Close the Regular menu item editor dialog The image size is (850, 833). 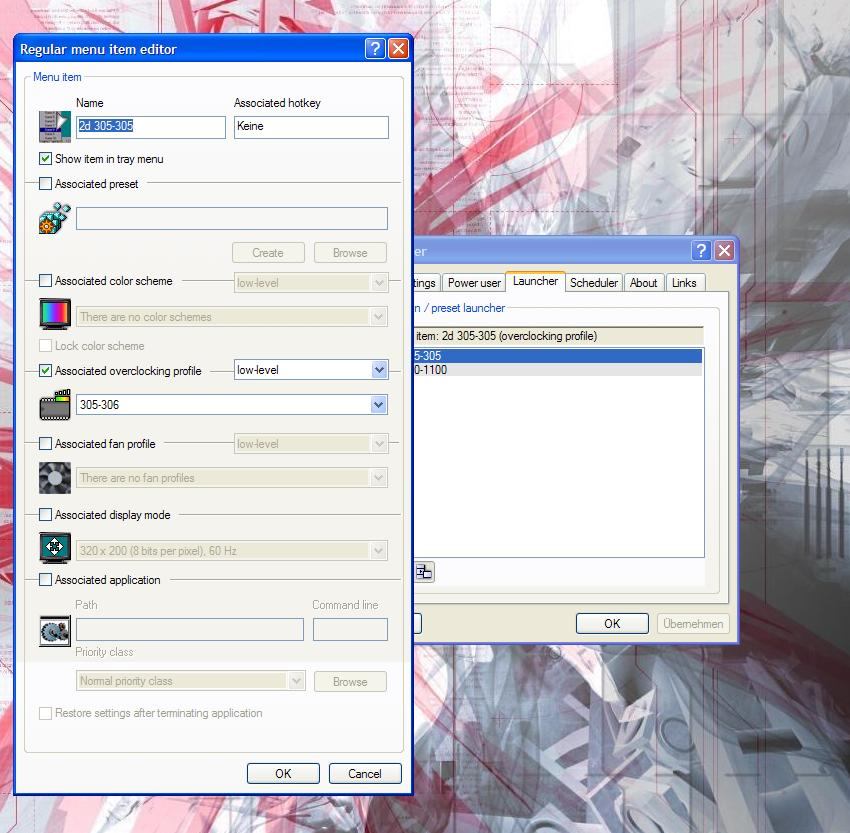pyautogui.click(x=398, y=49)
